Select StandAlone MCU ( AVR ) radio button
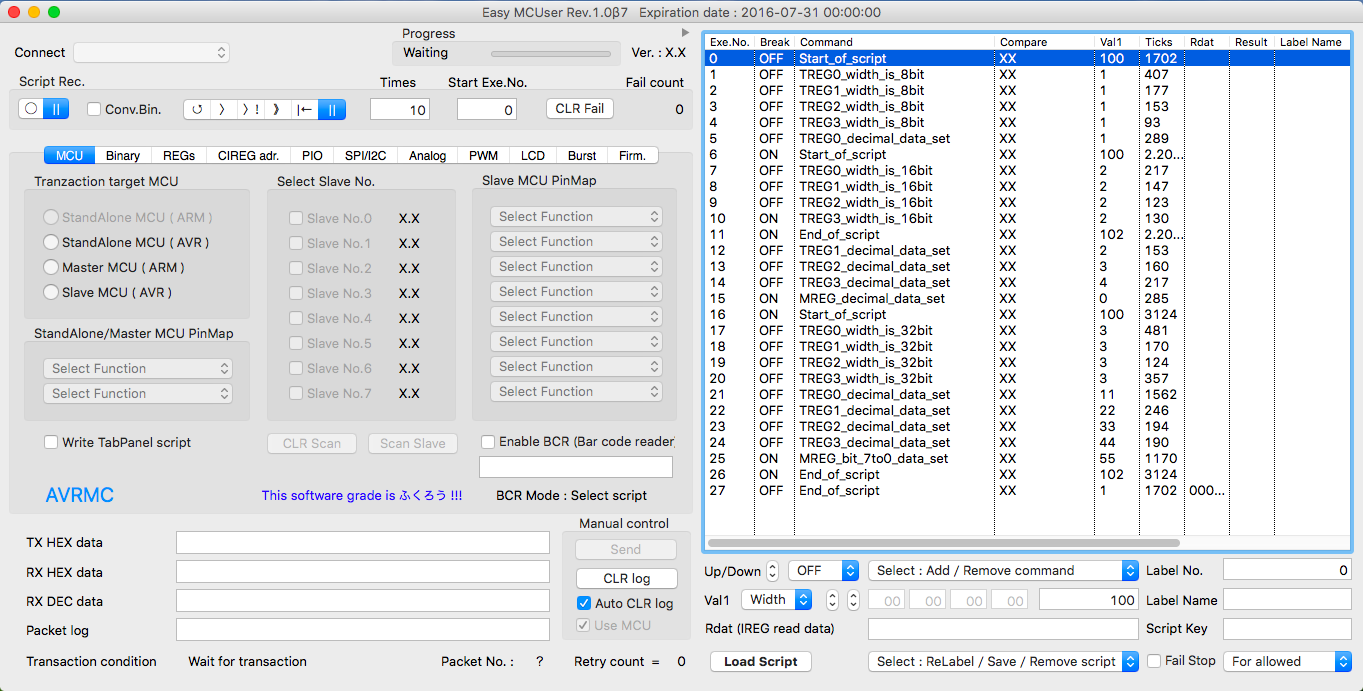This screenshot has height=691, width=1363. coord(51,242)
